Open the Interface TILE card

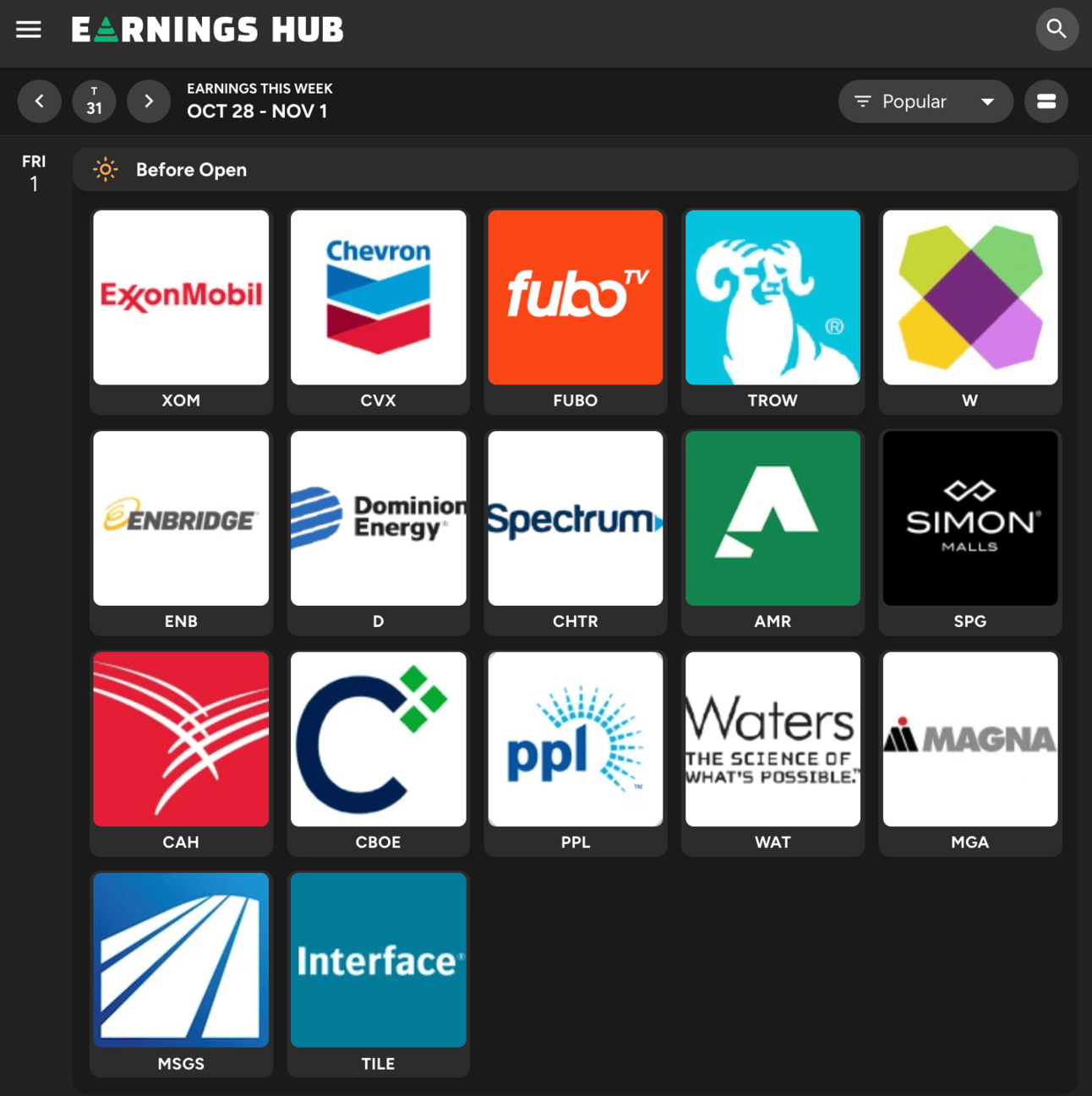coord(378,974)
